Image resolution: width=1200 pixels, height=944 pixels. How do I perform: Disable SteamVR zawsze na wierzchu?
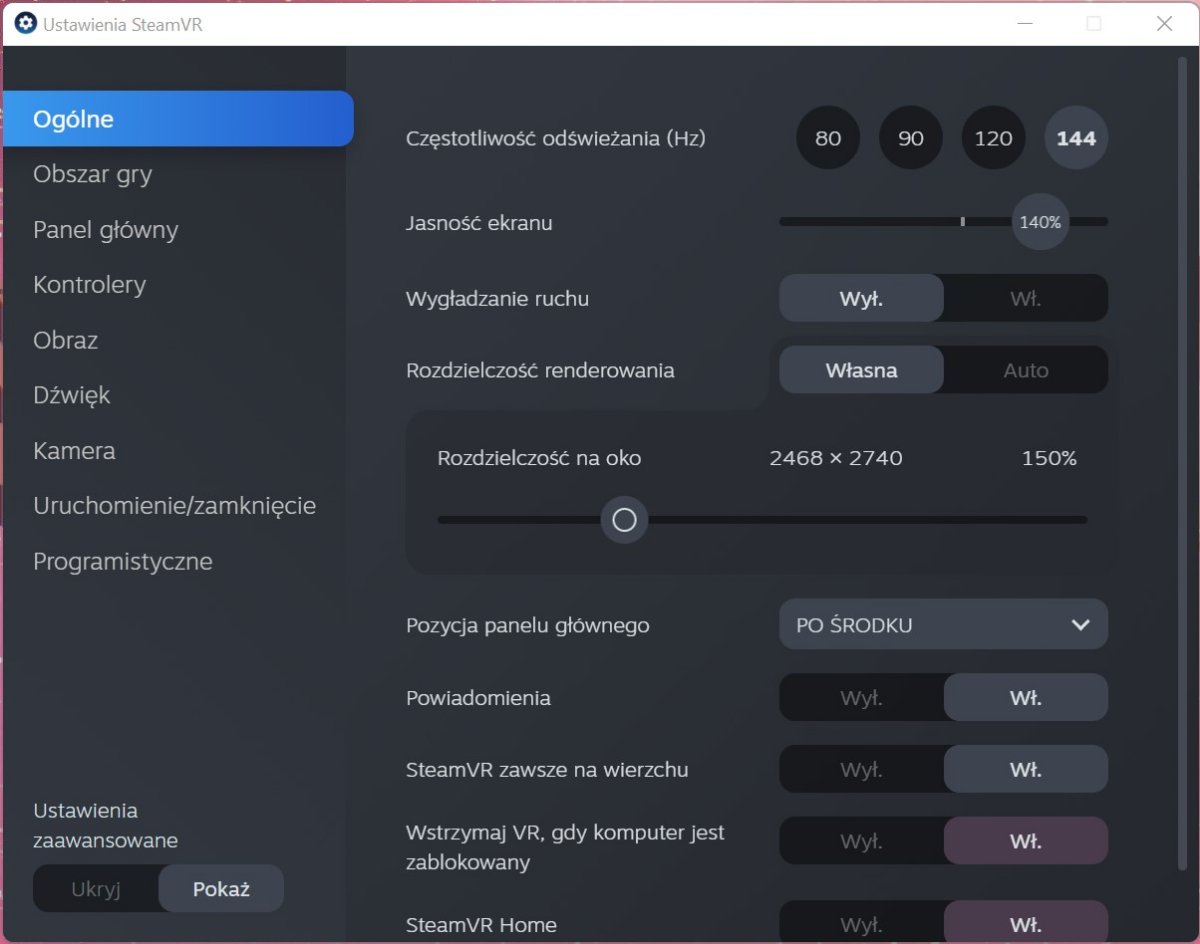pos(861,770)
